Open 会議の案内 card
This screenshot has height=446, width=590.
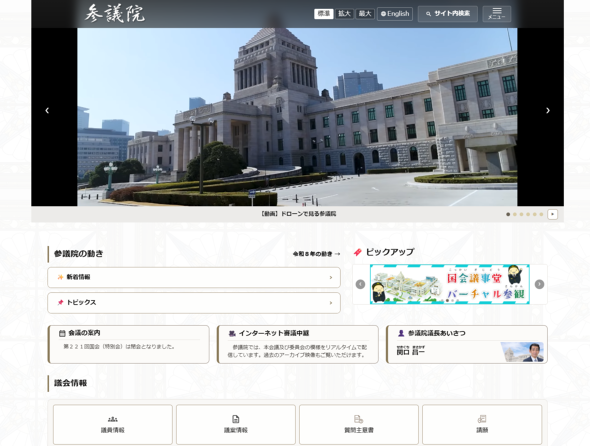(129, 344)
